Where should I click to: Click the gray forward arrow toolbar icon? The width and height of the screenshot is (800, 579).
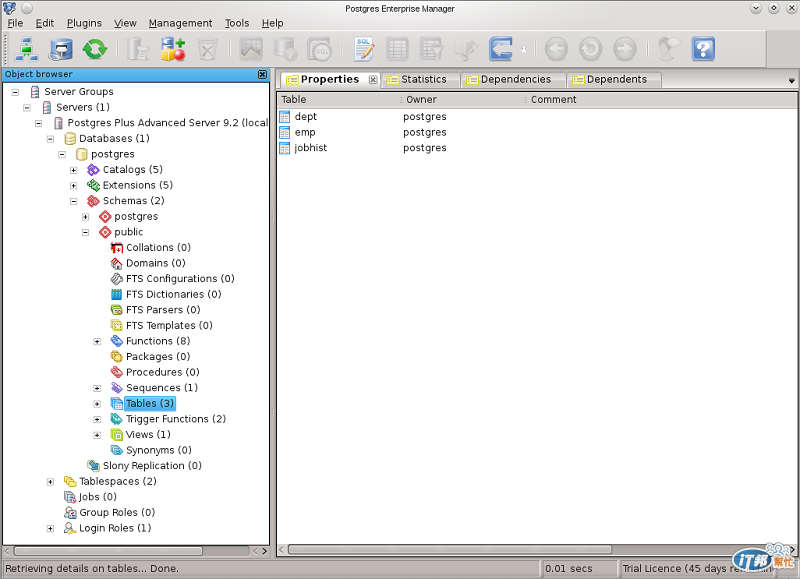coord(624,49)
